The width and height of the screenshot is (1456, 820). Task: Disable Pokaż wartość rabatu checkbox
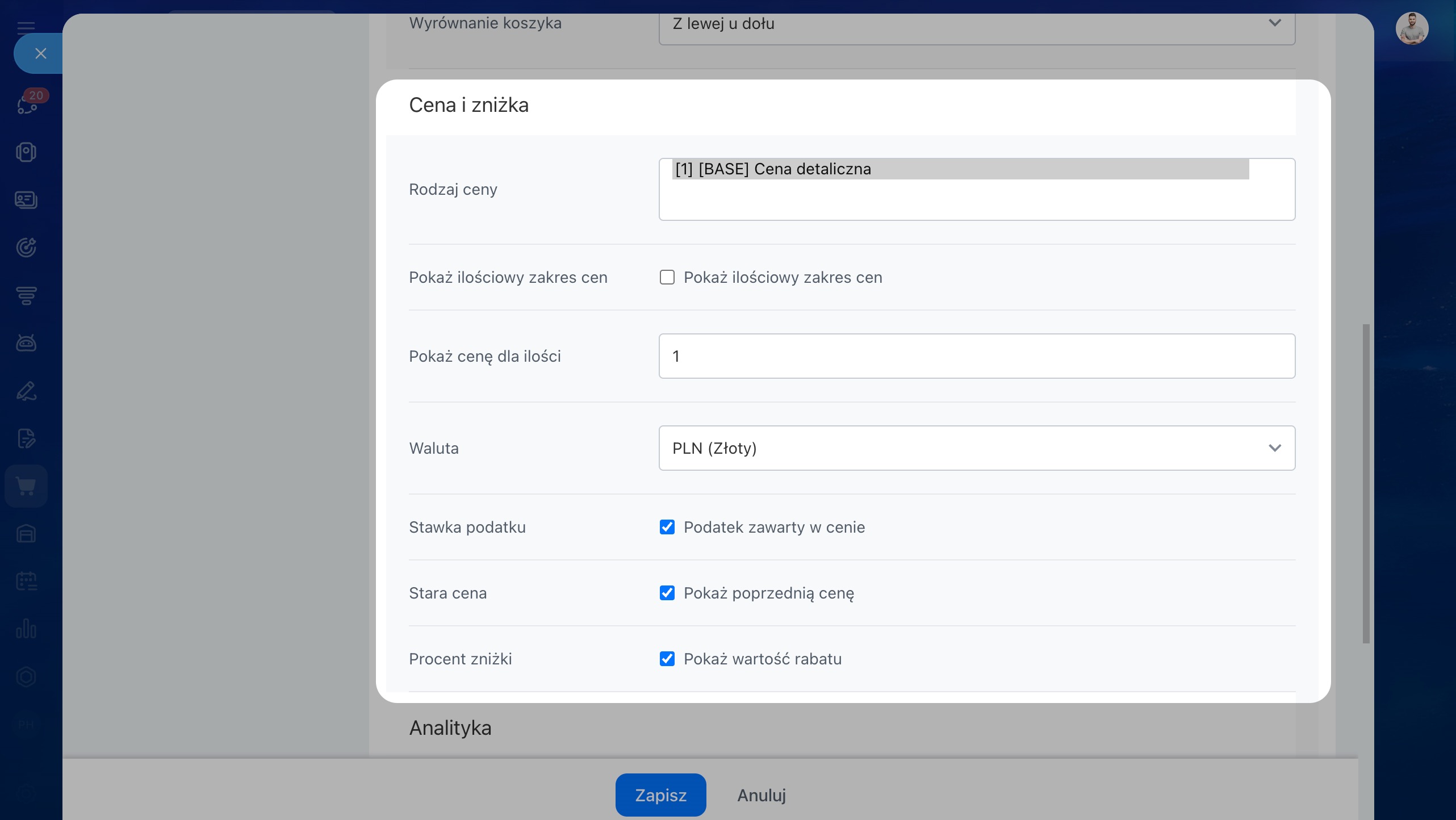coord(667,659)
